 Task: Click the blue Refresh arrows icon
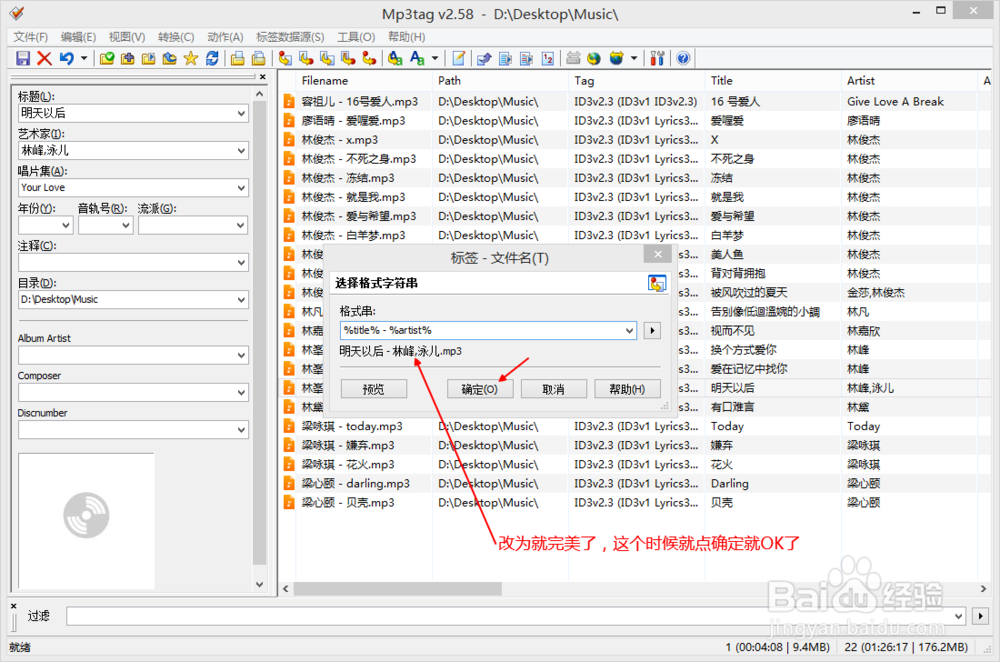(x=212, y=59)
